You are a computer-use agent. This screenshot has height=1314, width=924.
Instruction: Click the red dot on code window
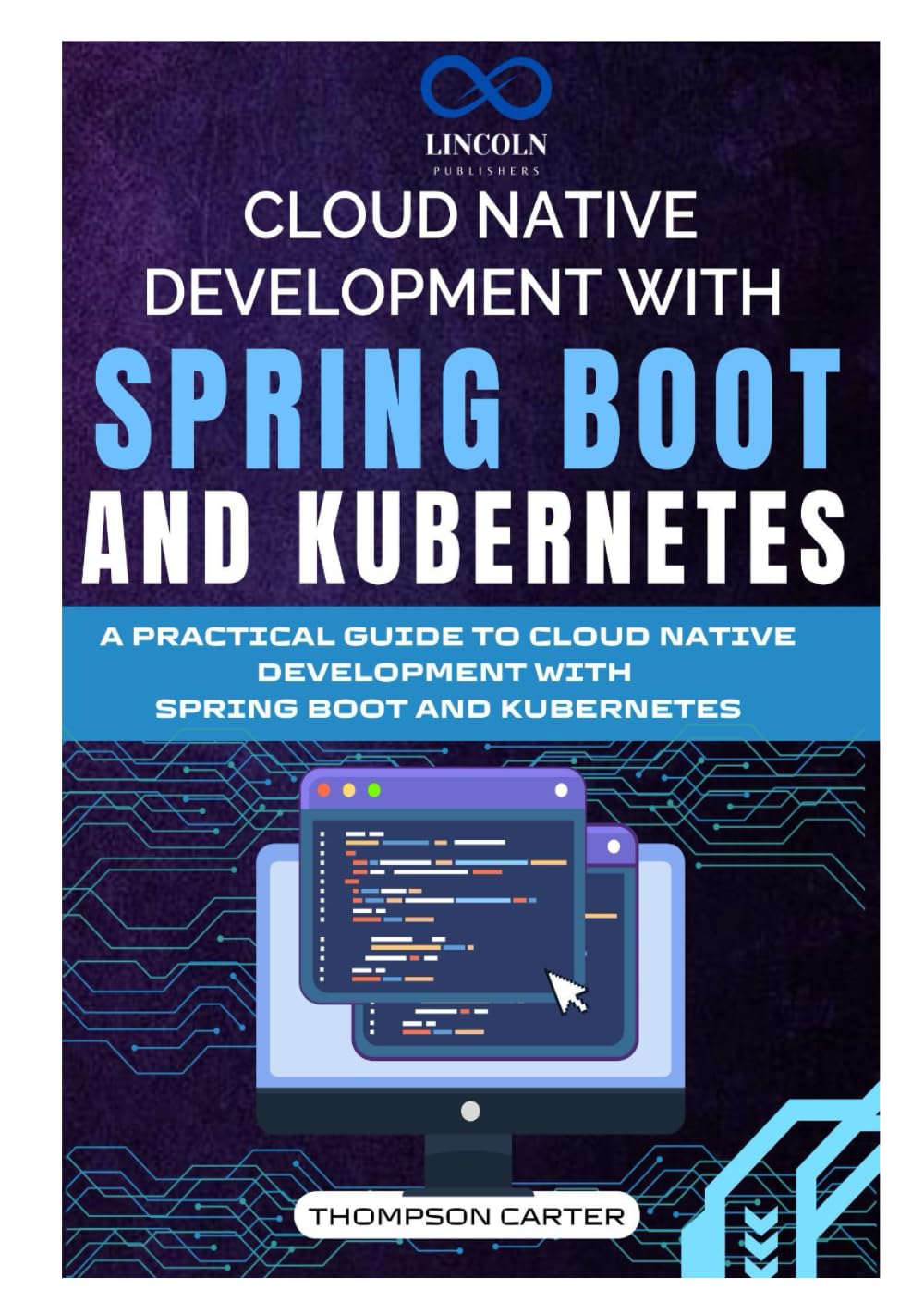tap(323, 790)
